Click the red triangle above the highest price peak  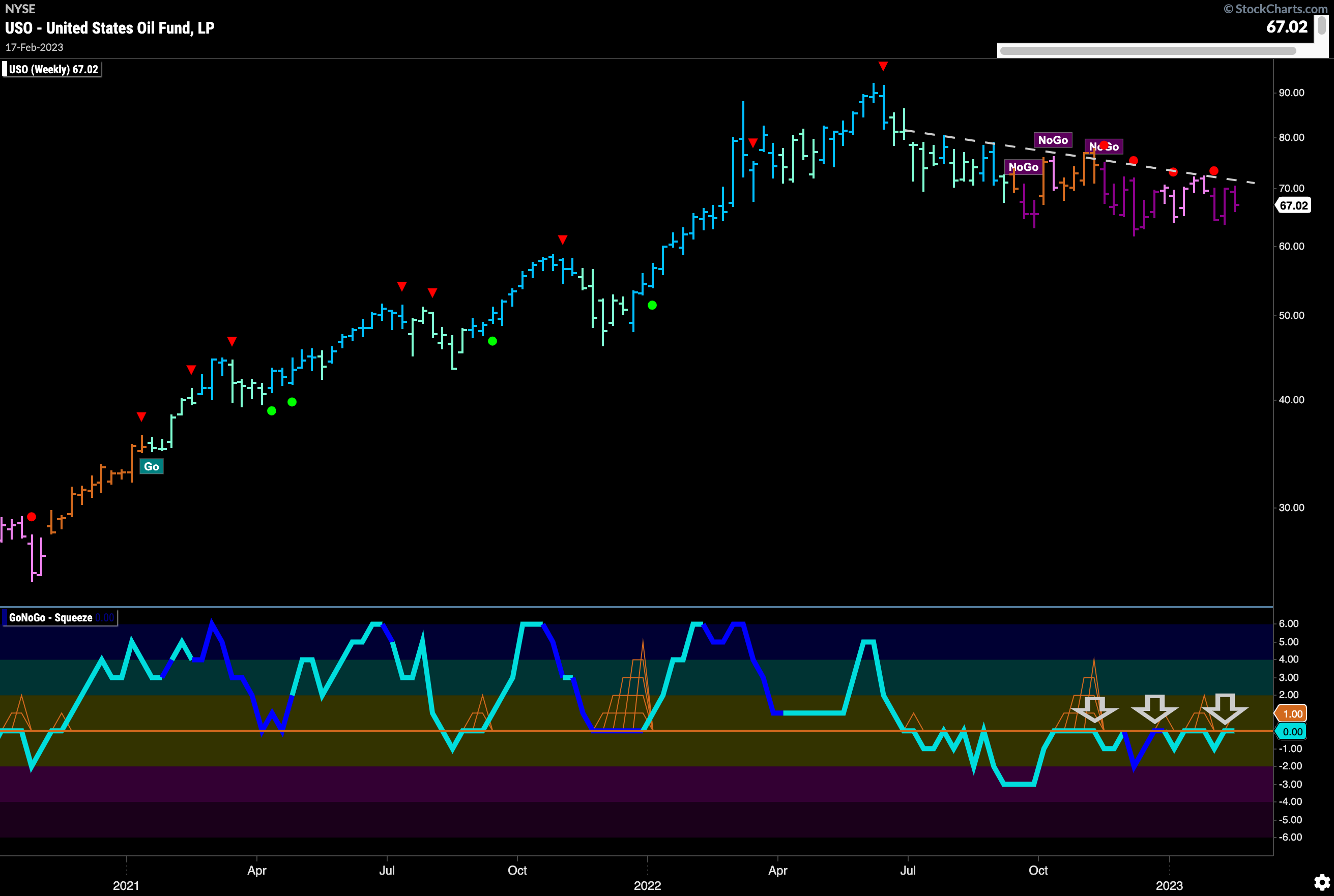coord(883,66)
